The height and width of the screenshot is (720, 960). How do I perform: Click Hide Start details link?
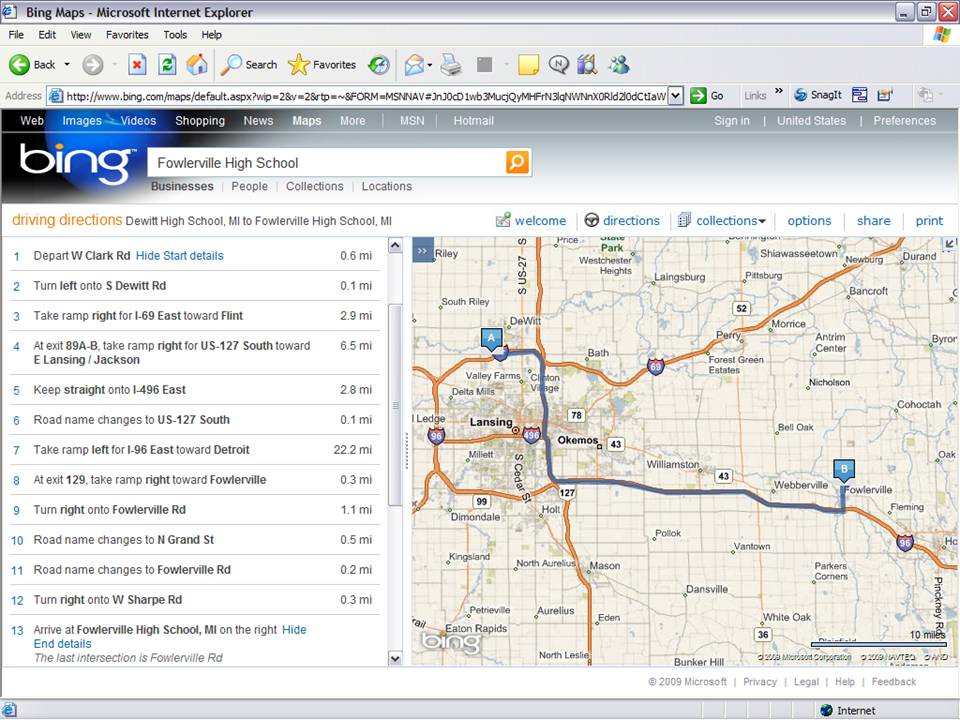pos(179,256)
